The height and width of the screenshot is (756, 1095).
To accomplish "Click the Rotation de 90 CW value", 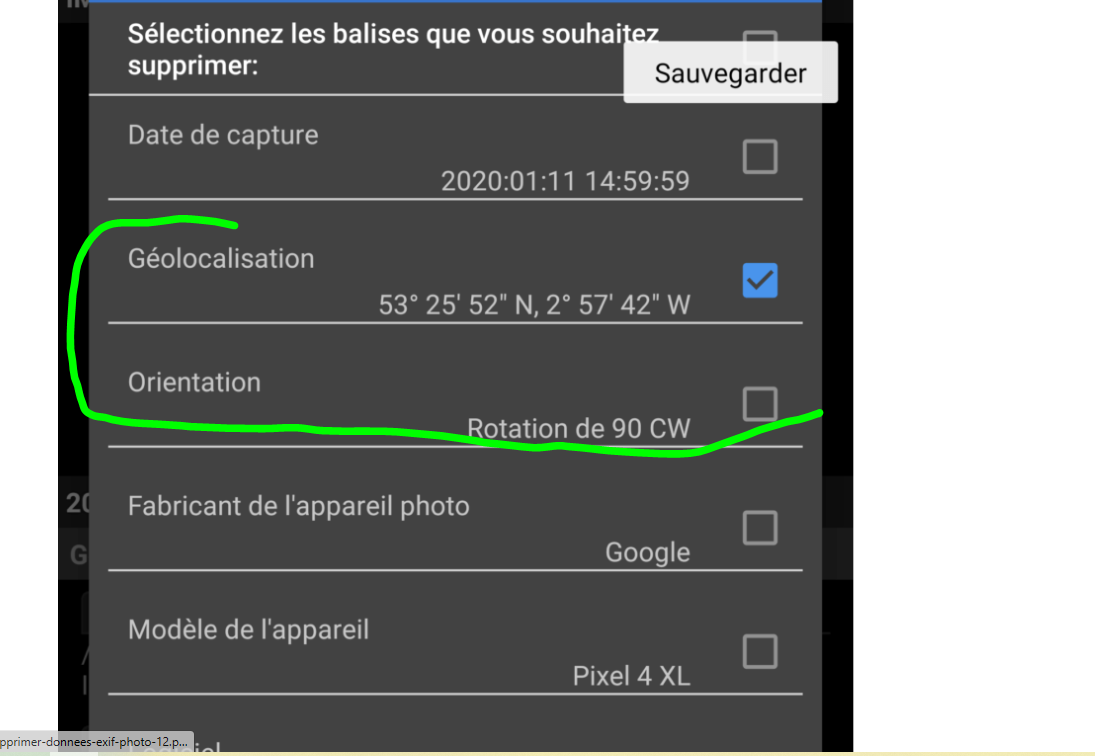I will click(578, 429).
